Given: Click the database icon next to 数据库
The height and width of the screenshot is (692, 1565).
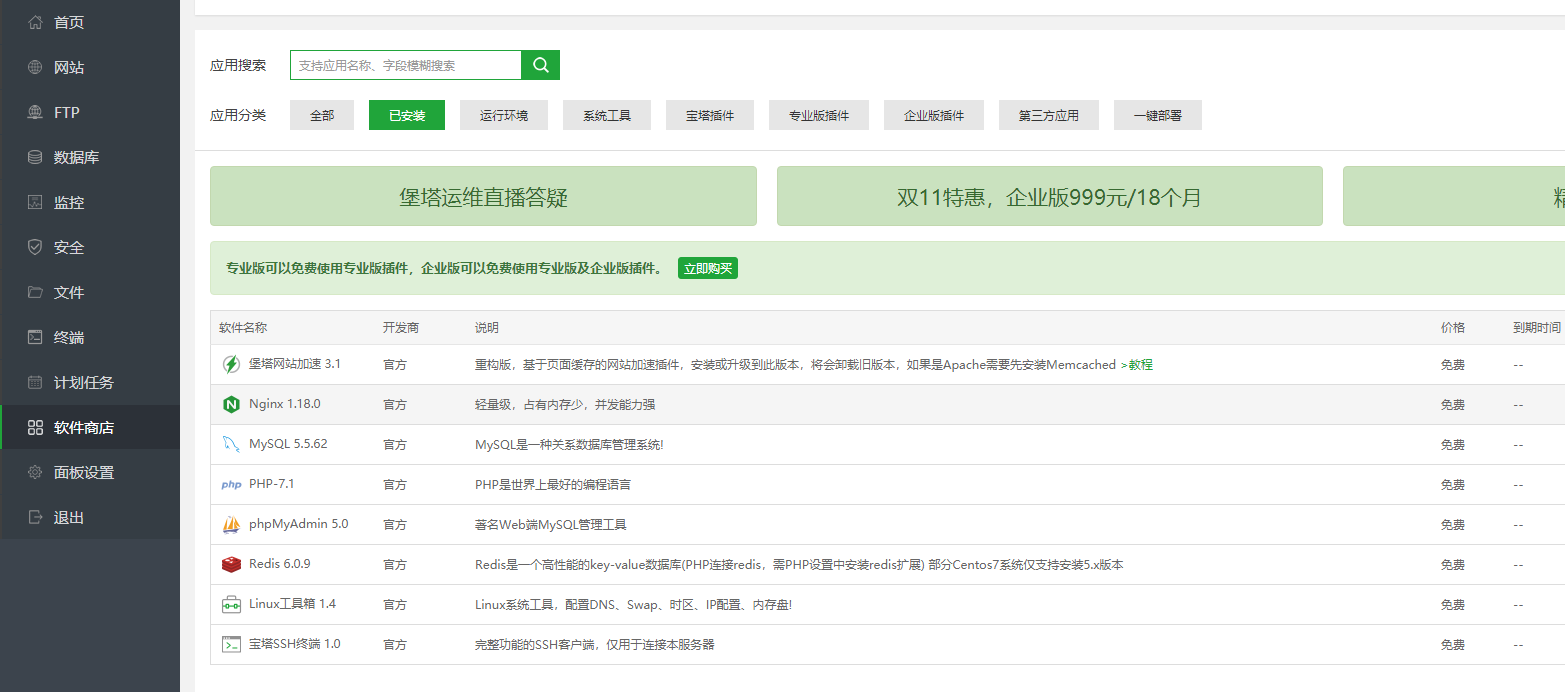Looking at the screenshot, I should (x=35, y=157).
